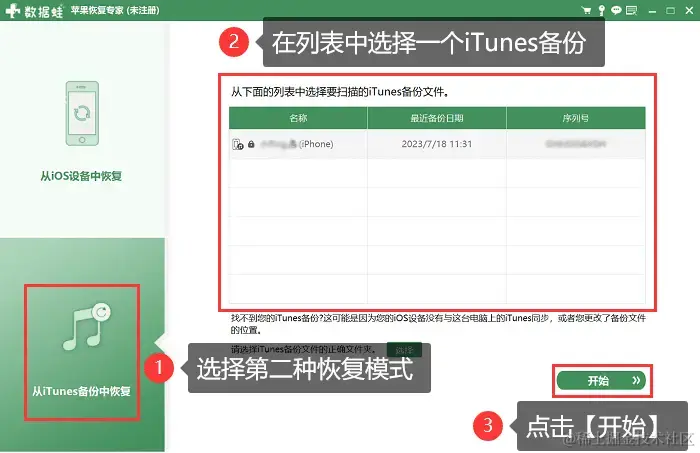This screenshot has width=700, height=453.
Task: Close the application window
Action: (x=689, y=11)
